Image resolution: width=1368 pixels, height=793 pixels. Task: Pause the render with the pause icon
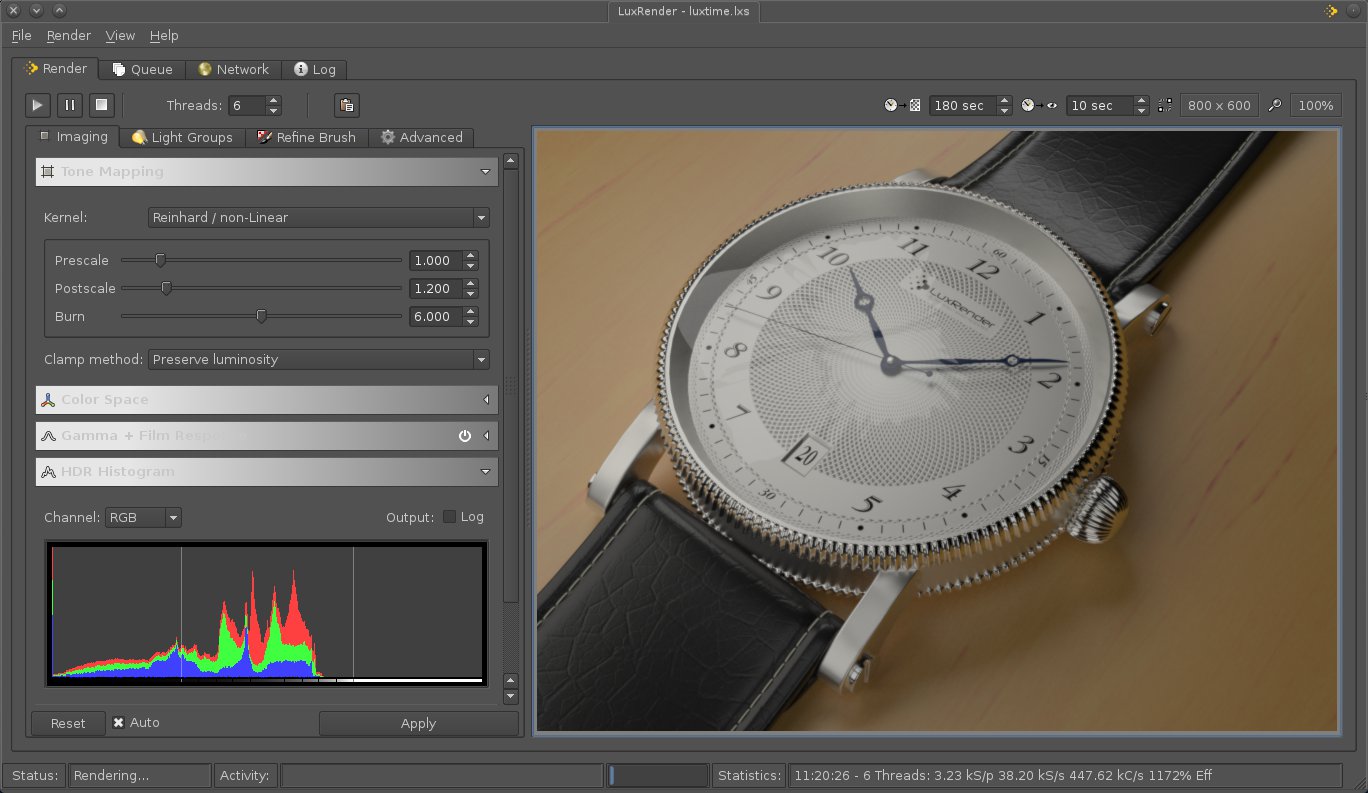(x=70, y=105)
